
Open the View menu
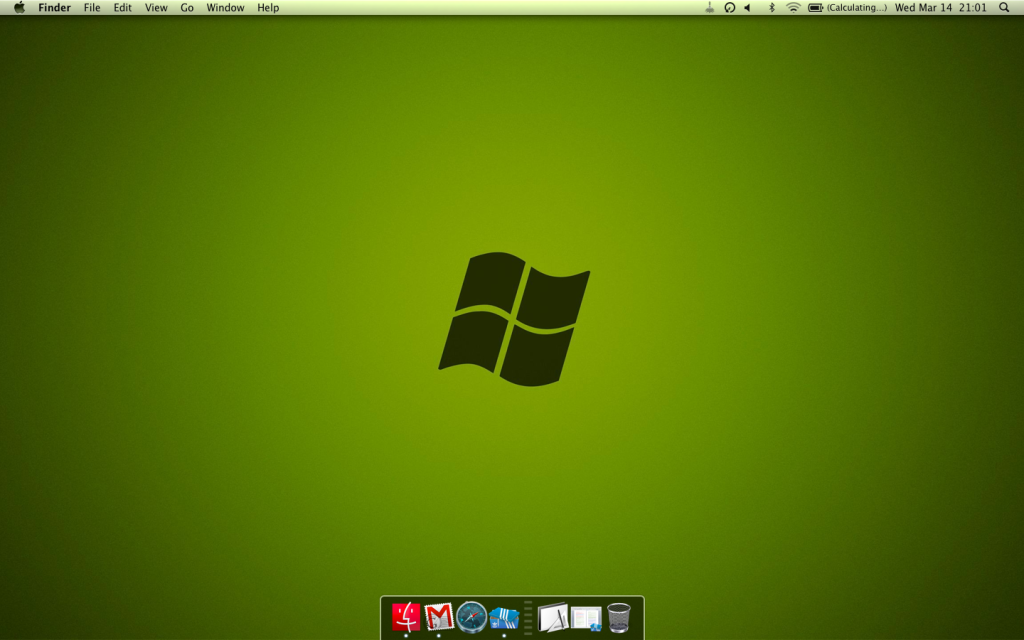point(156,8)
